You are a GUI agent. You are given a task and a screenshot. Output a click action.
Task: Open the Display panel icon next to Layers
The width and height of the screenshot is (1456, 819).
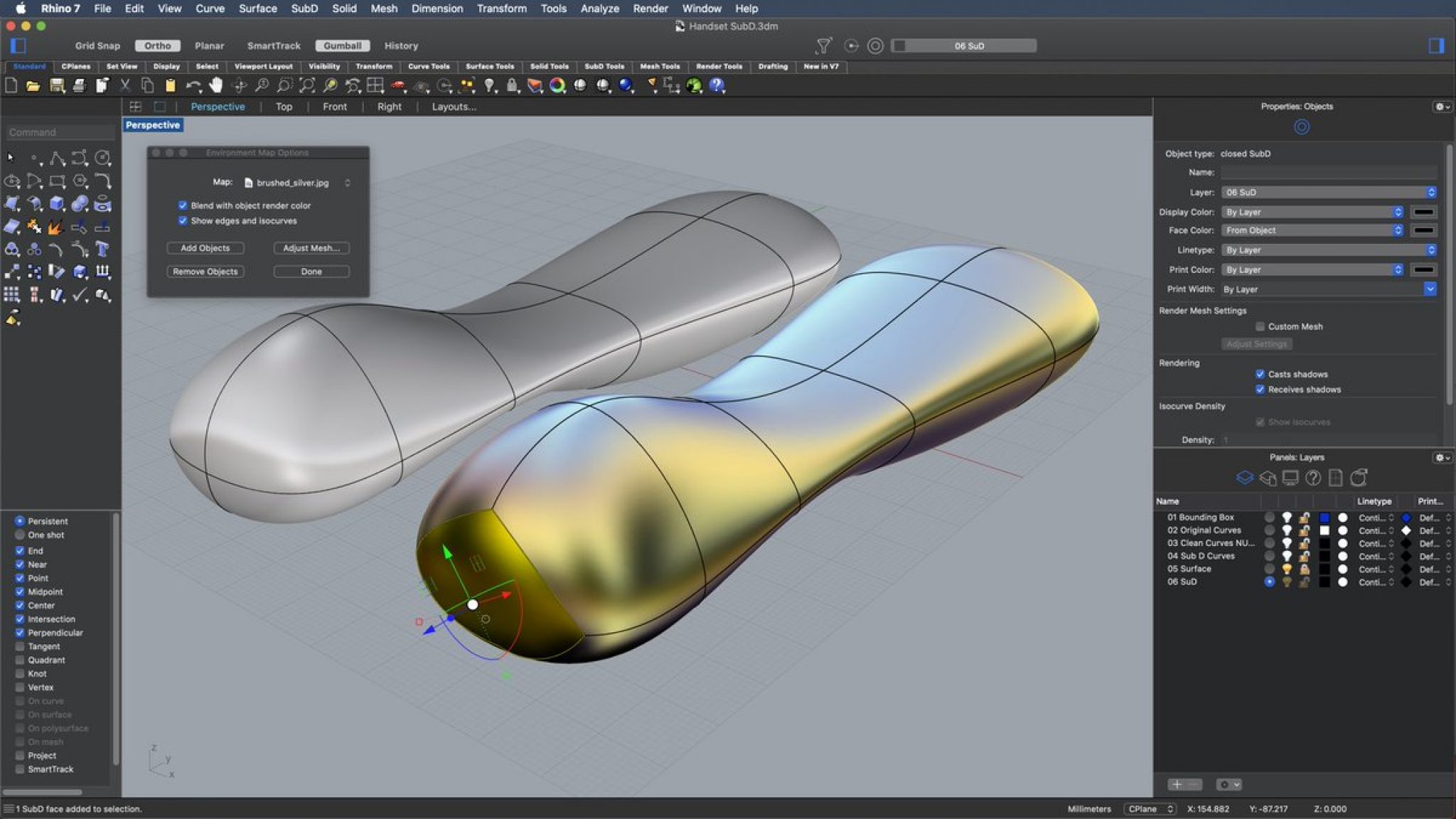click(x=1290, y=477)
